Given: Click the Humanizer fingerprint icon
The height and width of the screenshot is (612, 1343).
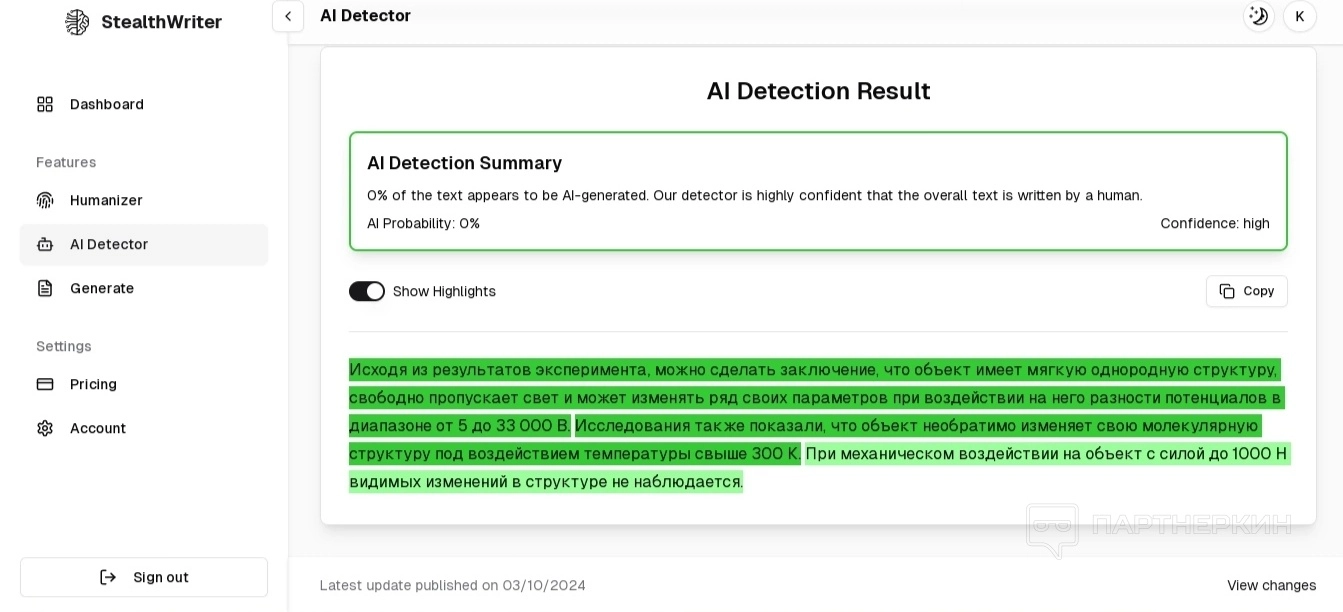Looking at the screenshot, I should point(45,200).
